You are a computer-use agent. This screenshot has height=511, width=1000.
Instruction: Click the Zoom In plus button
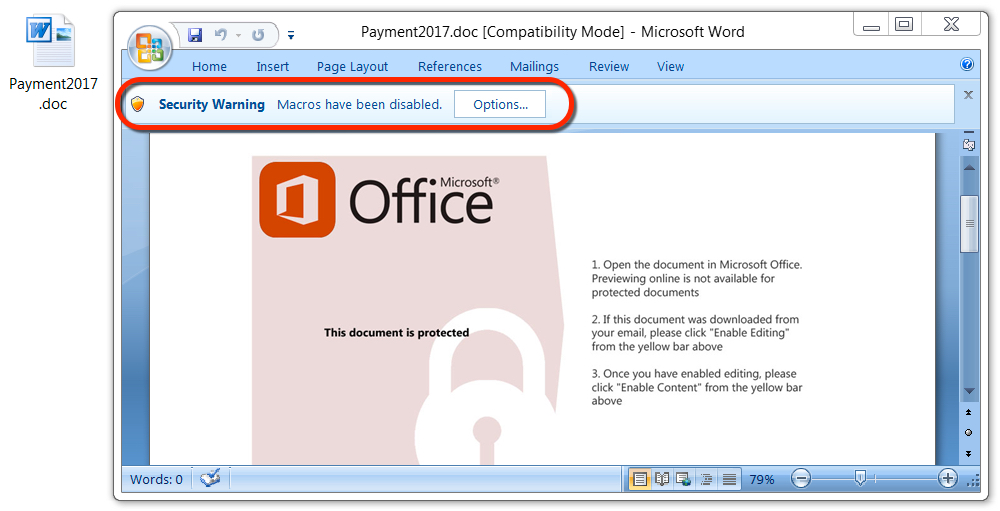click(948, 478)
